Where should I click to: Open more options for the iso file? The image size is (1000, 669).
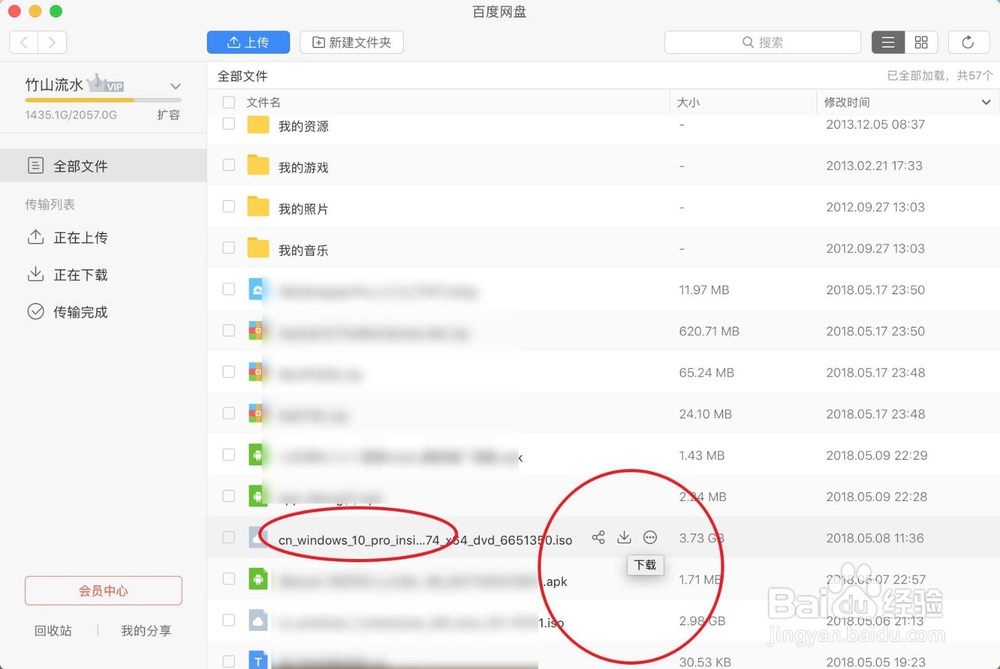tap(650, 538)
